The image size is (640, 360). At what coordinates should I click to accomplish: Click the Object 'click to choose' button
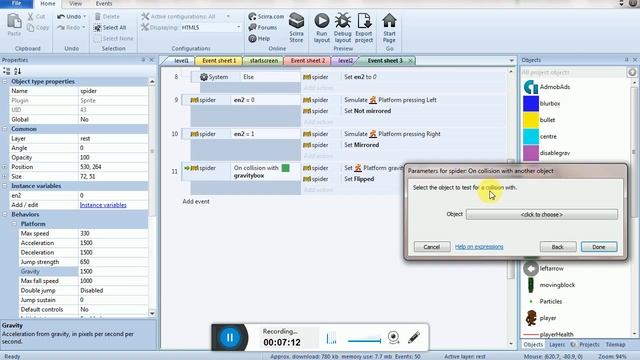pyautogui.click(x=542, y=215)
